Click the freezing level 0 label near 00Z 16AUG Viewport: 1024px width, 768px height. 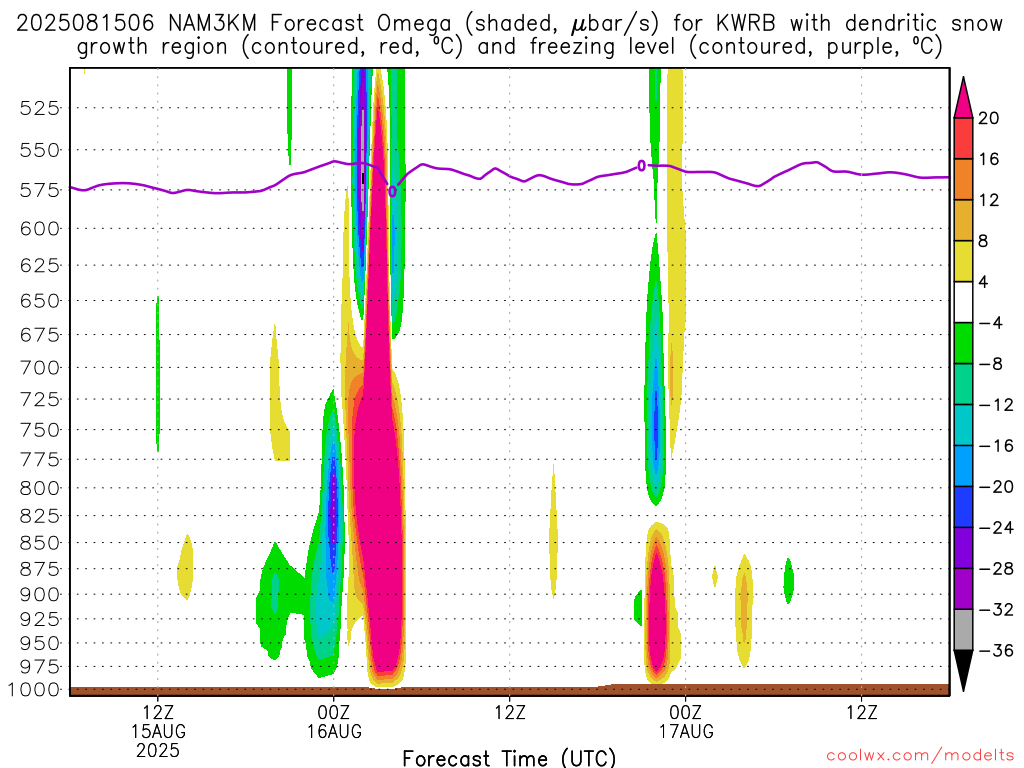tap(392, 191)
